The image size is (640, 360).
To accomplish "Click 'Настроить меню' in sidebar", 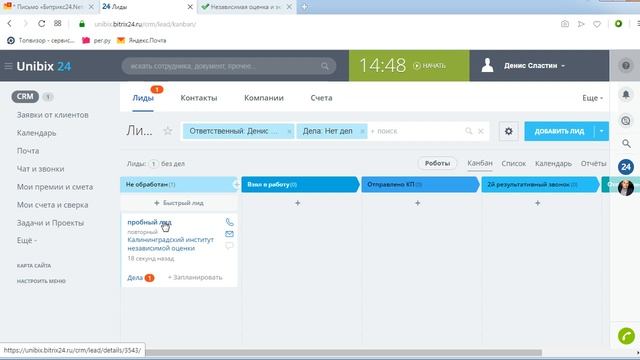I will 41,281.
